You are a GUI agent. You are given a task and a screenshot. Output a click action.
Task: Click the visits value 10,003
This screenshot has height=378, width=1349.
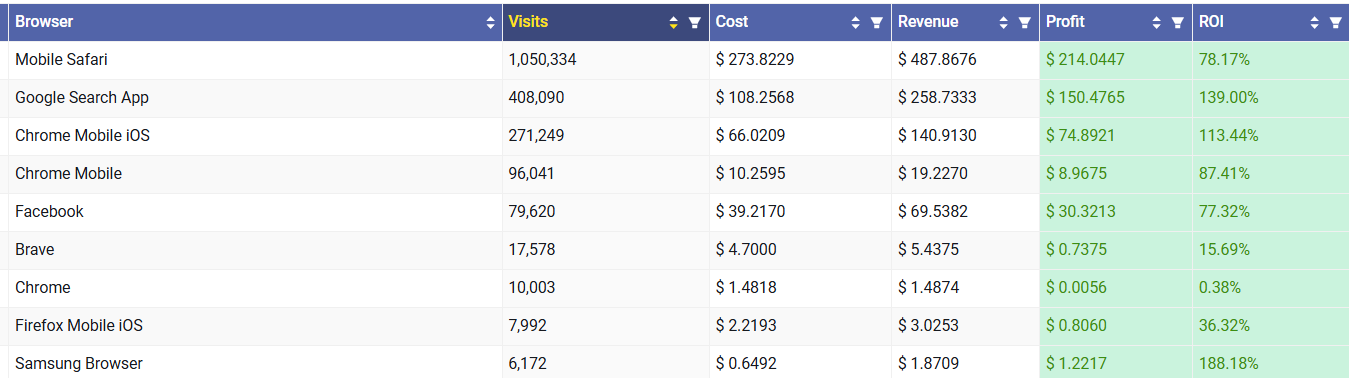(532, 288)
